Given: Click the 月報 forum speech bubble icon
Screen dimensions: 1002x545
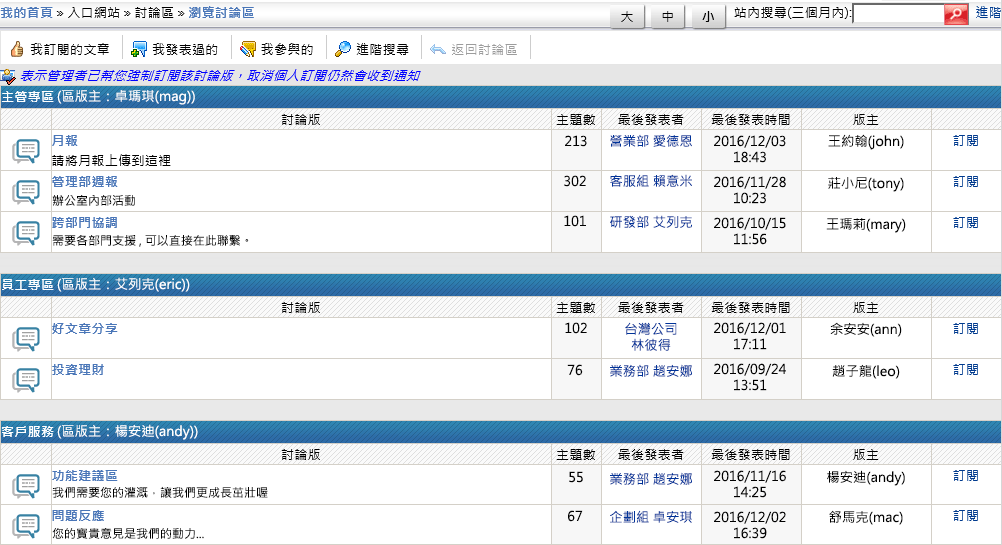Looking at the screenshot, I should coord(26,151).
